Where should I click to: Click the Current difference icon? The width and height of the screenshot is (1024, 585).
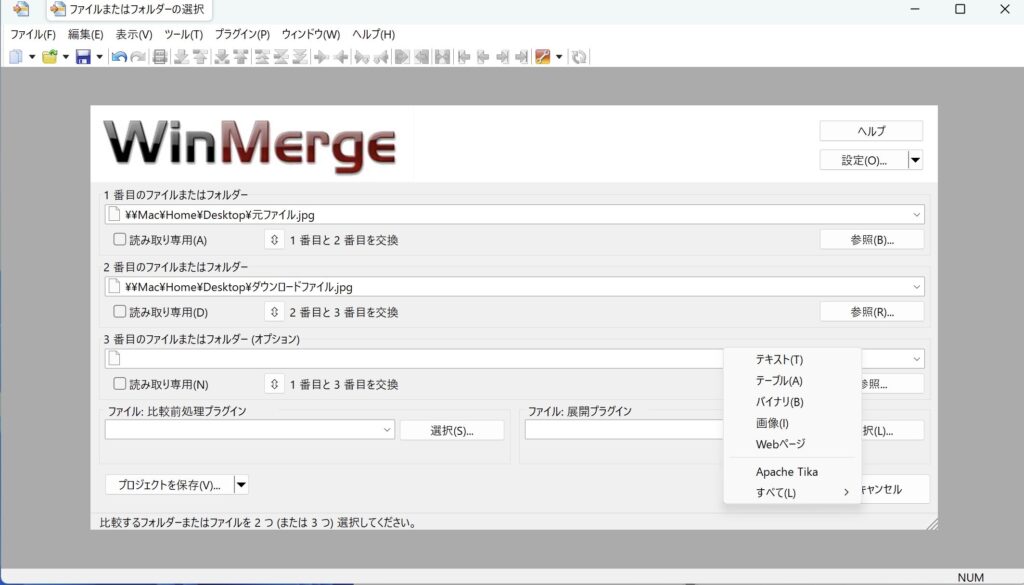pyautogui.click(x=281, y=57)
